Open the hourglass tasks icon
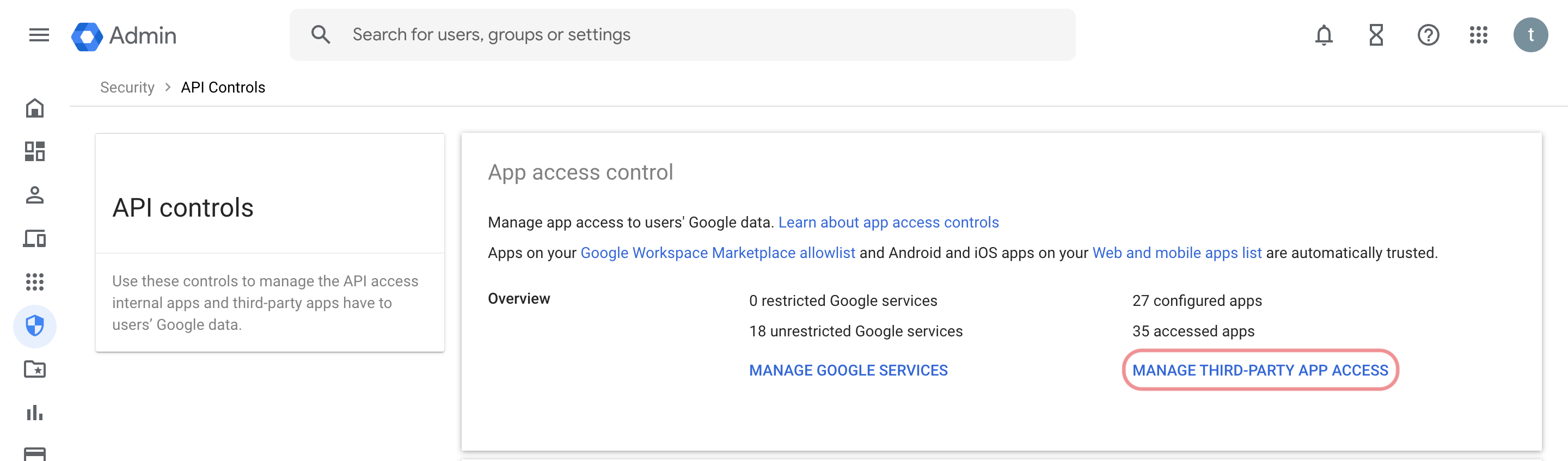 [1376, 35]
